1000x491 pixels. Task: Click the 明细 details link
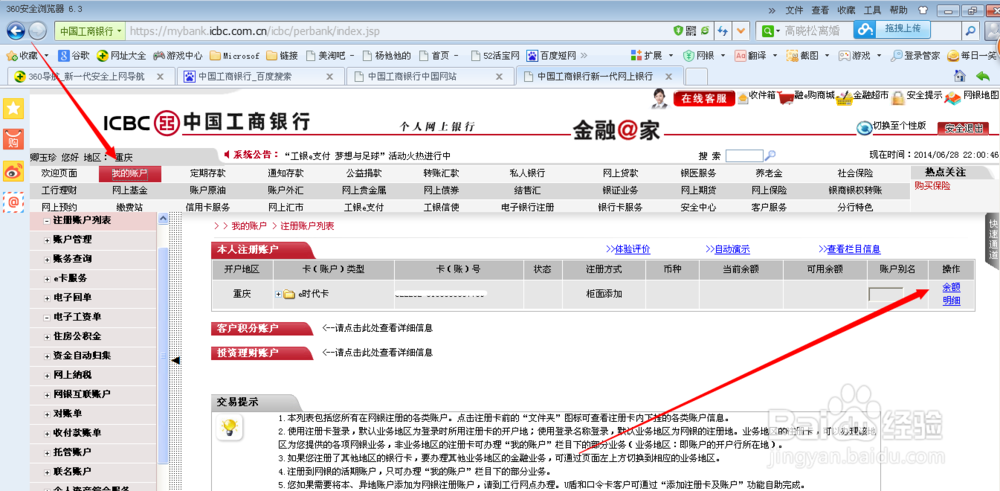(952, 301)
